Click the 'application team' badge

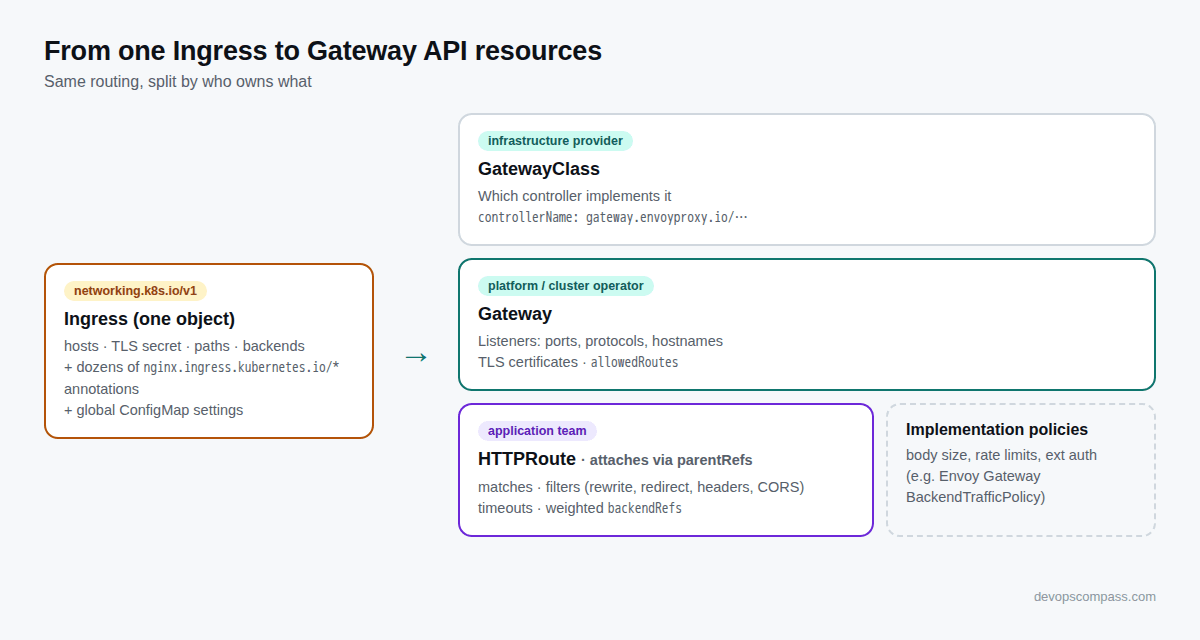coord(537,431)
